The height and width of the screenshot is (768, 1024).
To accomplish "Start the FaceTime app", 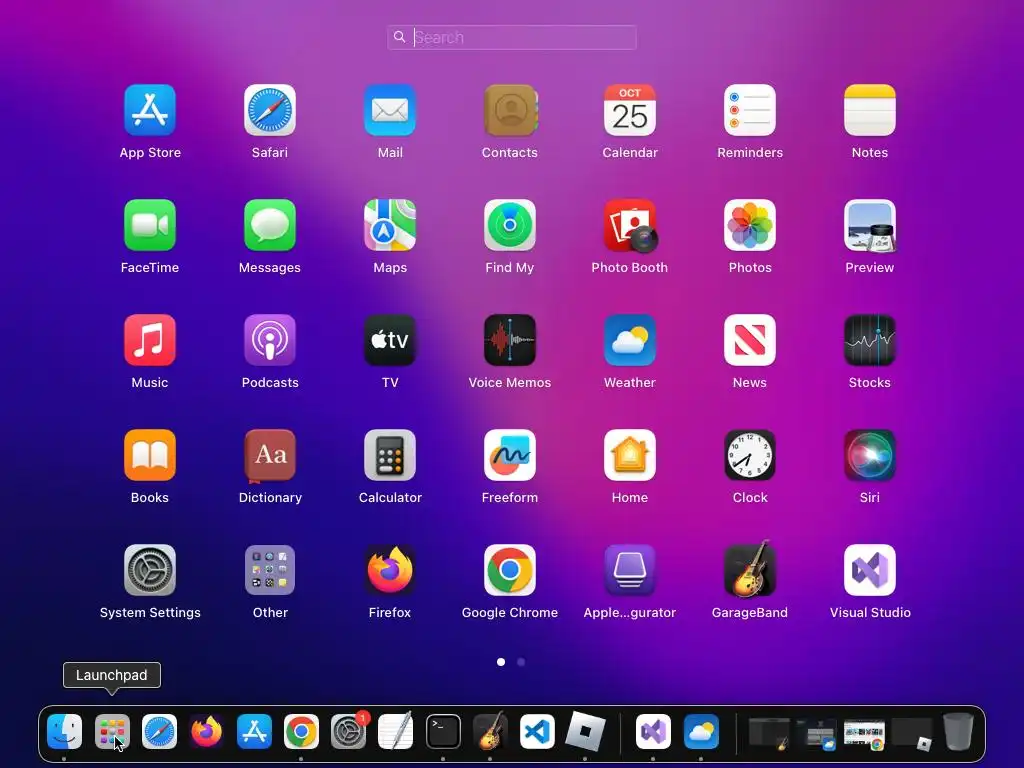I will [x=150, y=225].
